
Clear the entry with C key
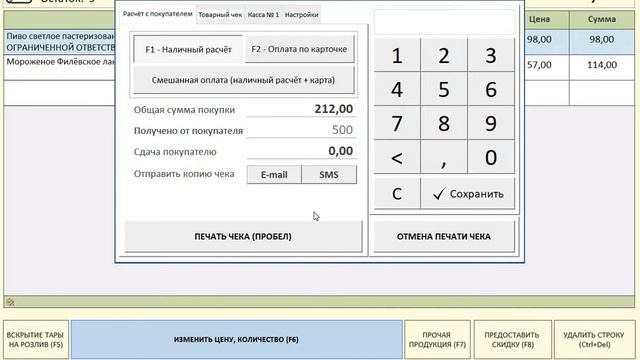tap(397, 194)
